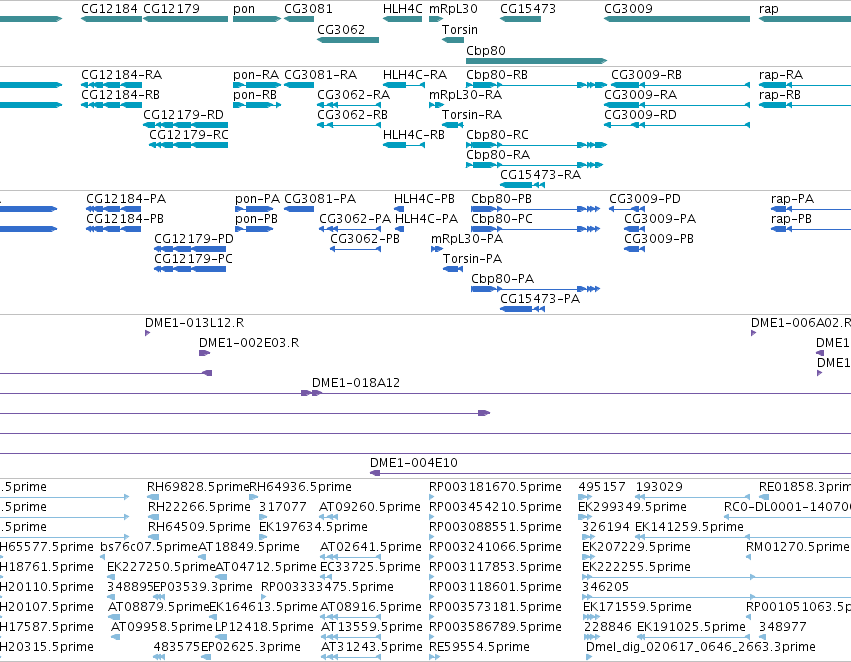Select clone DME1-018A12
This screenshot has height=662, width=851.
tap(355, 383)
